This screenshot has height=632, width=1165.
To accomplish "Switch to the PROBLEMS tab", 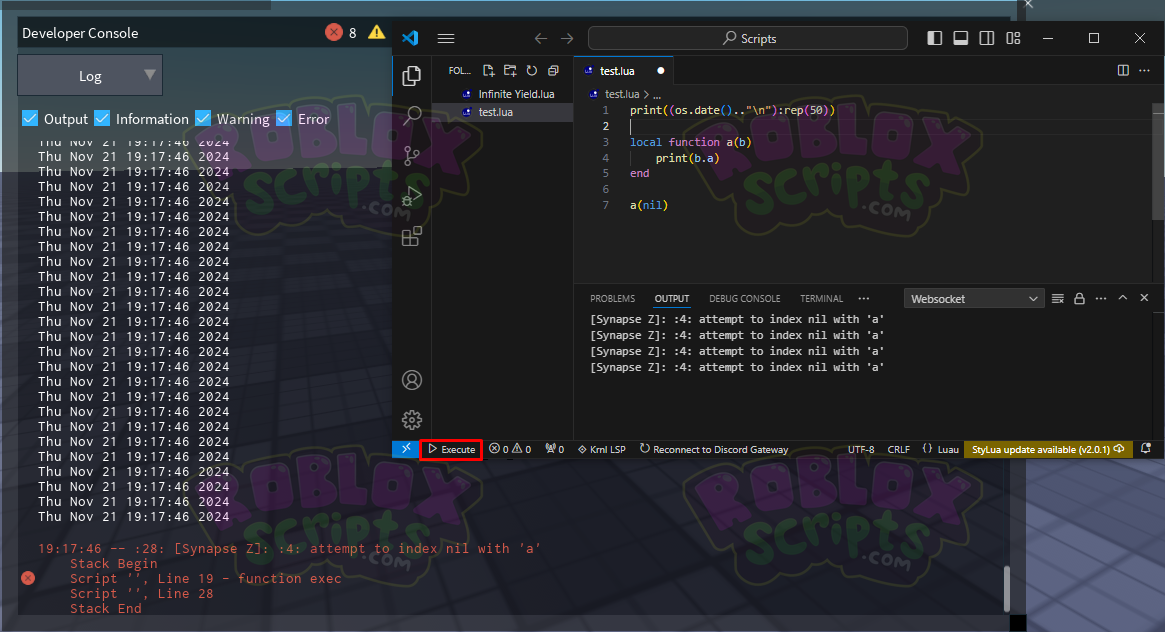I will pyautogui.click(x=612, y=299).
